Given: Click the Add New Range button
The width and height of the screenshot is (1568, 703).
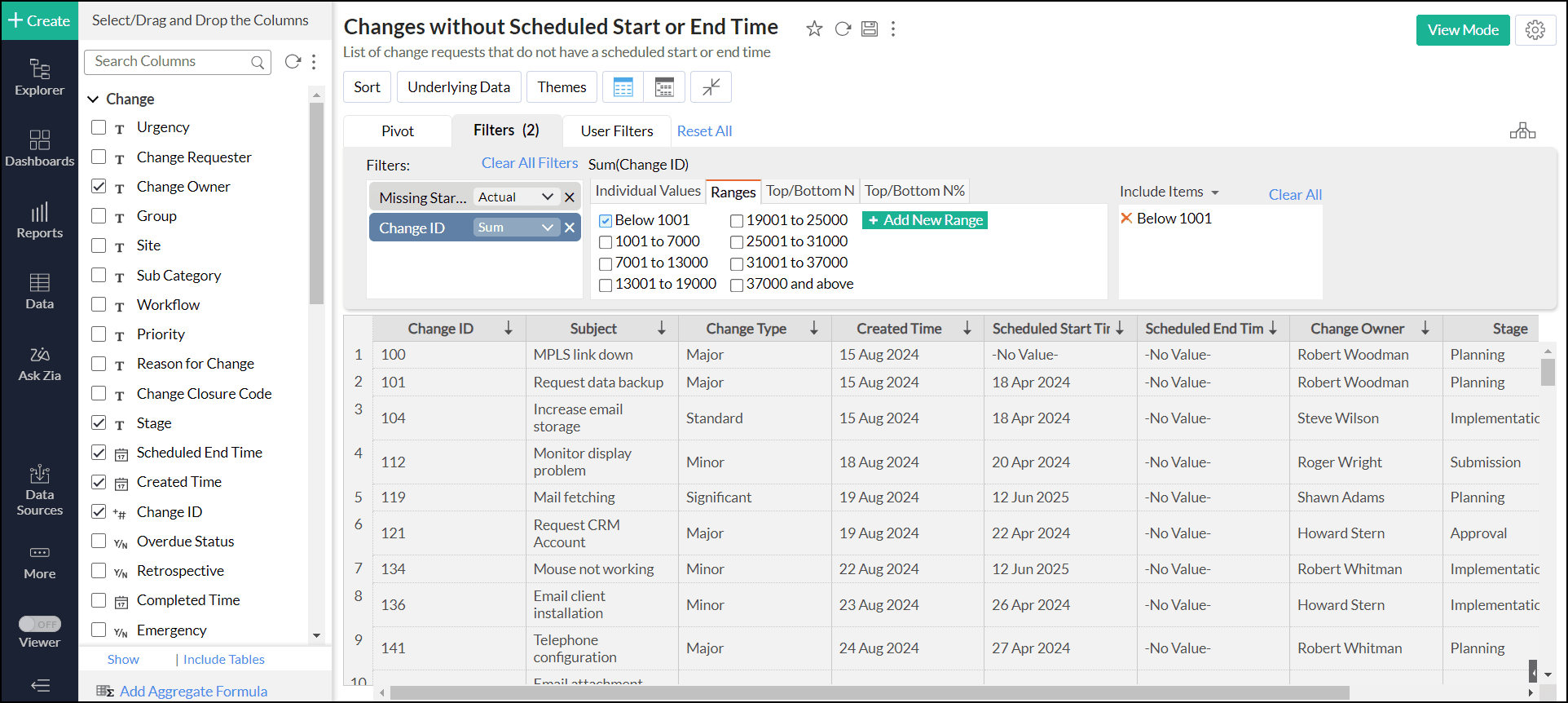Looking at the screenshot, I should [925, 220].
